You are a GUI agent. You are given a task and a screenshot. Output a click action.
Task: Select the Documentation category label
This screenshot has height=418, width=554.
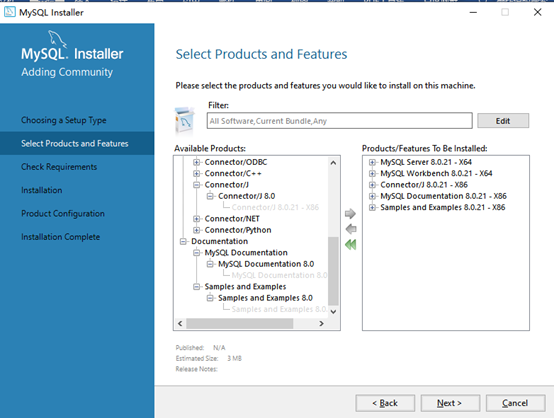[219, 241]
